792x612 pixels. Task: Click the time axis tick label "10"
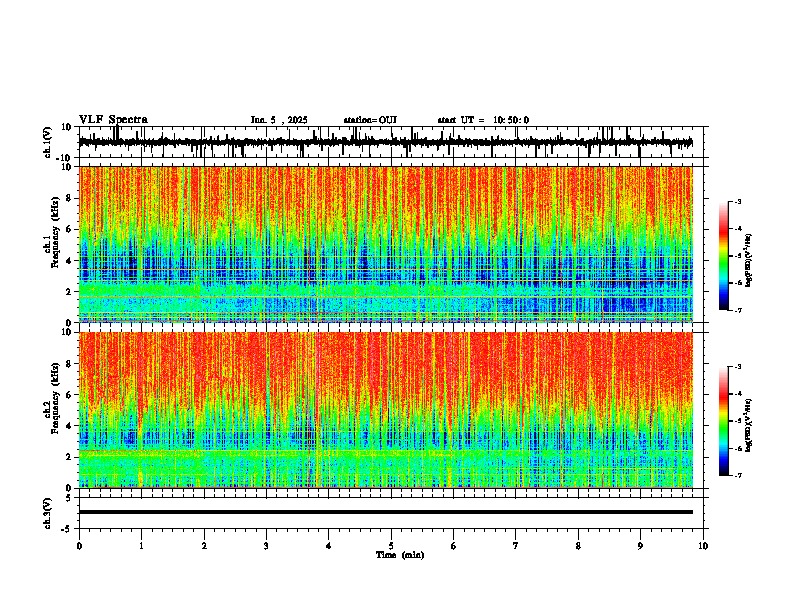click(703, 546)
